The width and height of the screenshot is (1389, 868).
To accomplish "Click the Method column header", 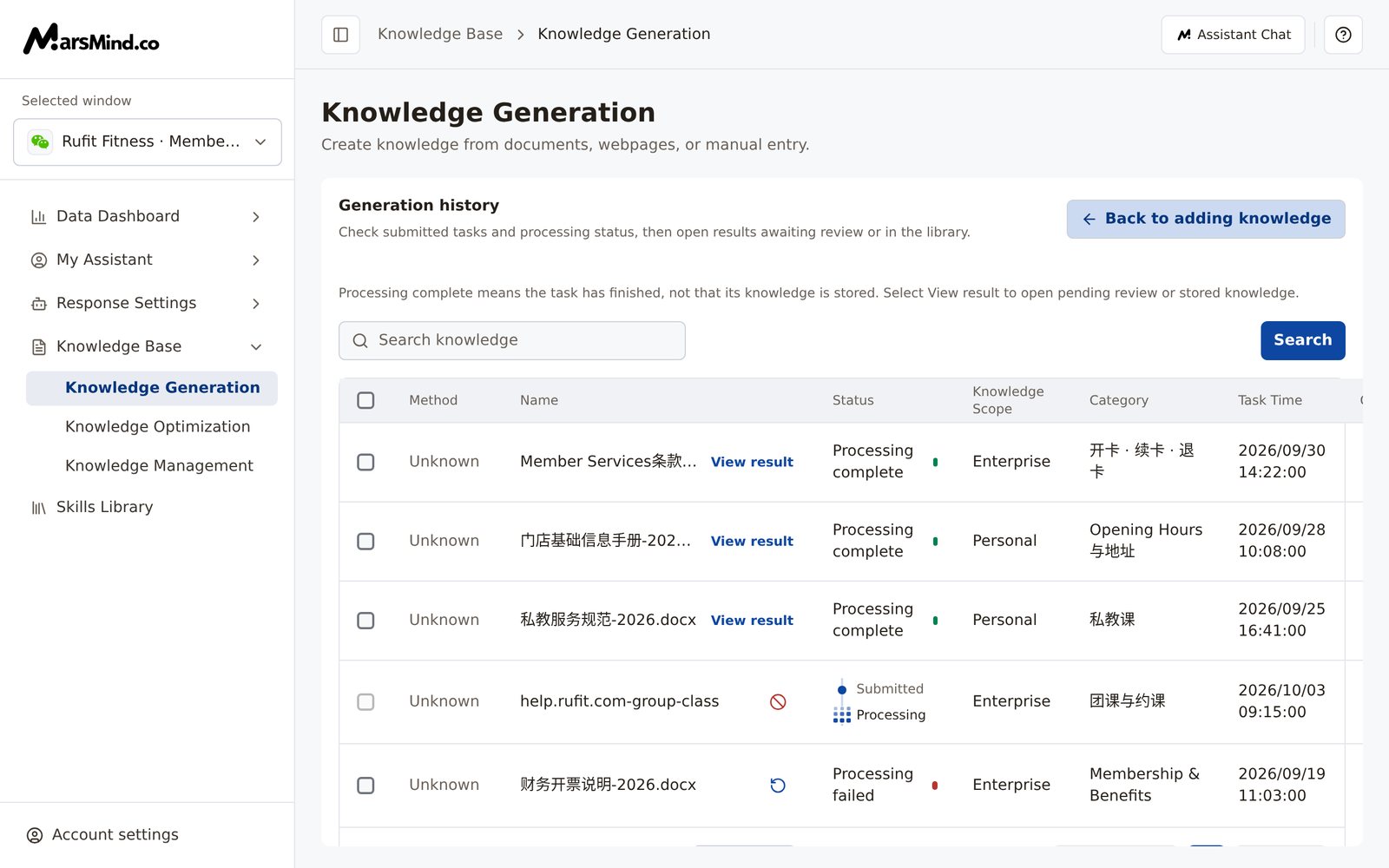I will [433, 400].
